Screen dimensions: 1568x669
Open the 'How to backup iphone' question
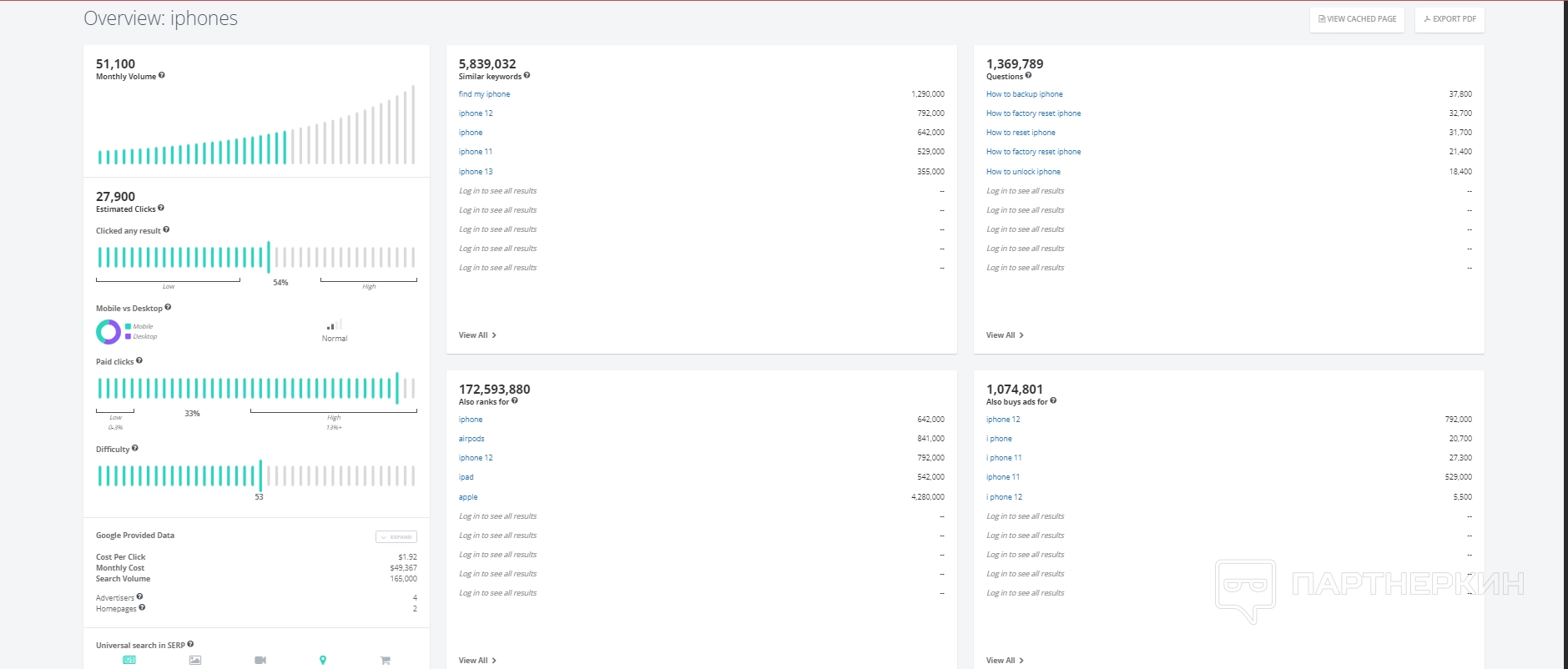[x=1025, y=94]
